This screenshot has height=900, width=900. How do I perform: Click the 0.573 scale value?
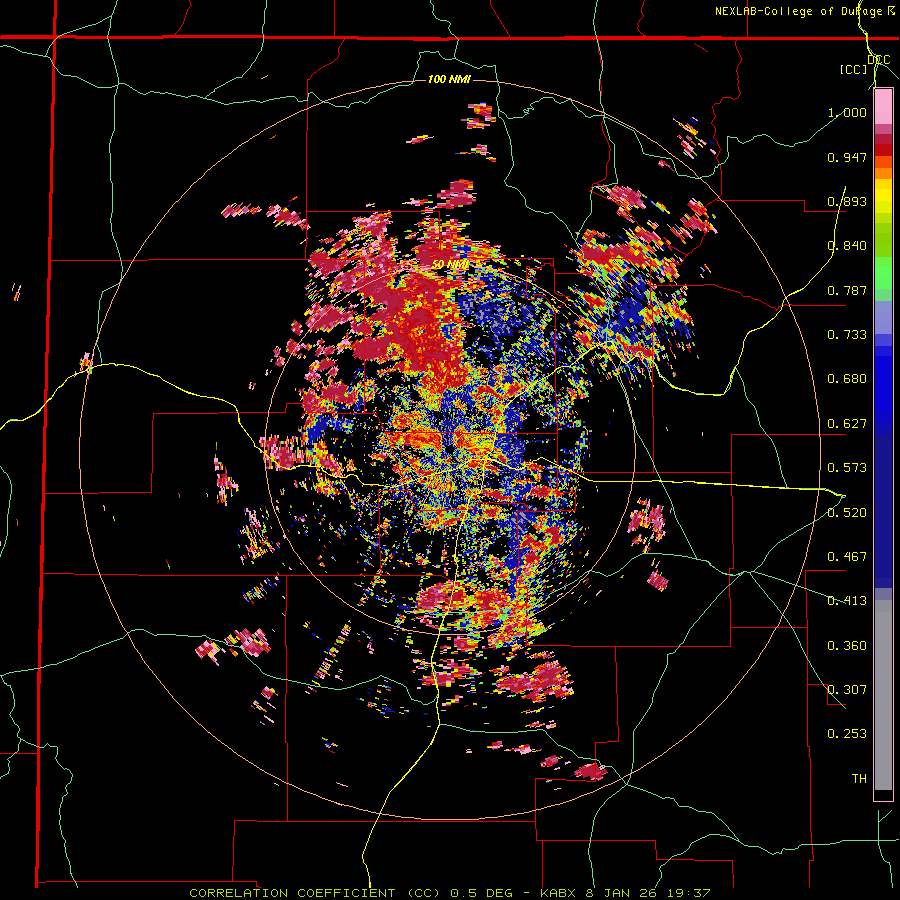847,468
